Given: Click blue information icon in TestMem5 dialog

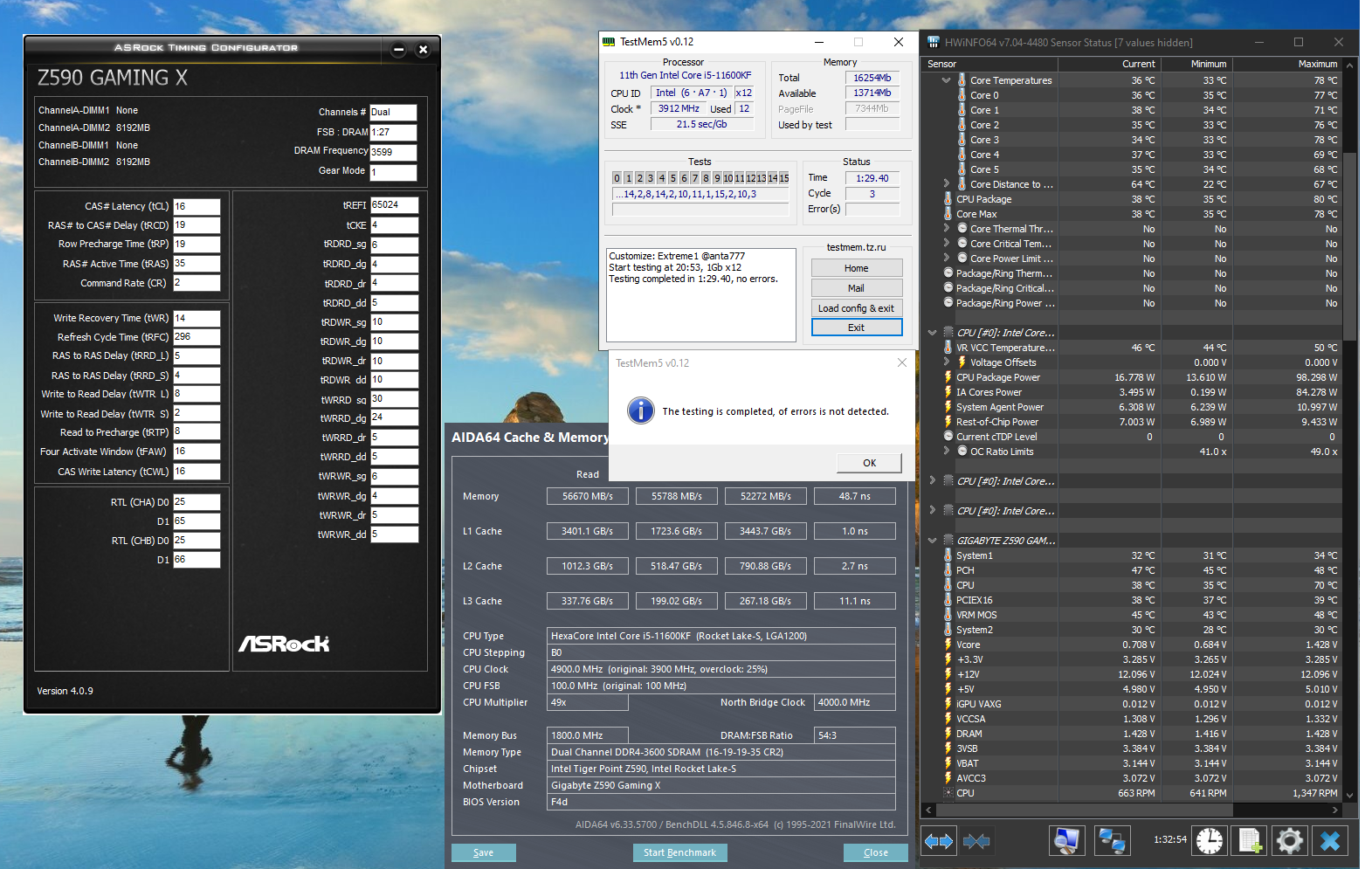Looking at the screenshot, I should (x=641, y=410).
